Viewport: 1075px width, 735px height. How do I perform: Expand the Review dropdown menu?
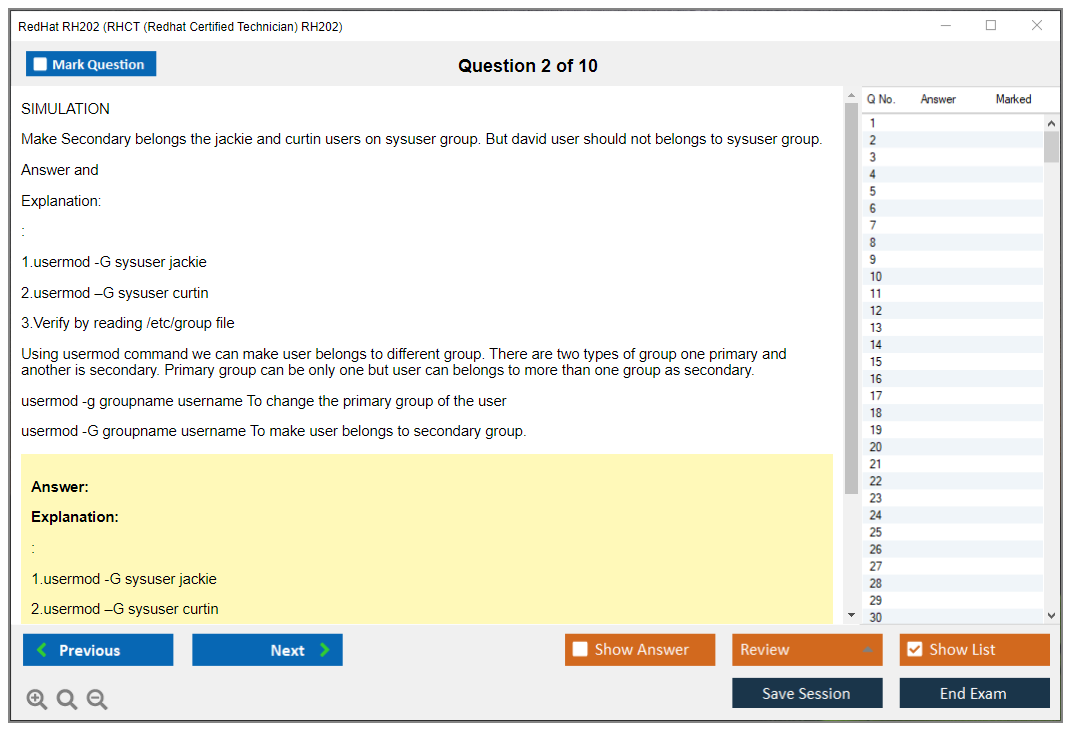867,650
